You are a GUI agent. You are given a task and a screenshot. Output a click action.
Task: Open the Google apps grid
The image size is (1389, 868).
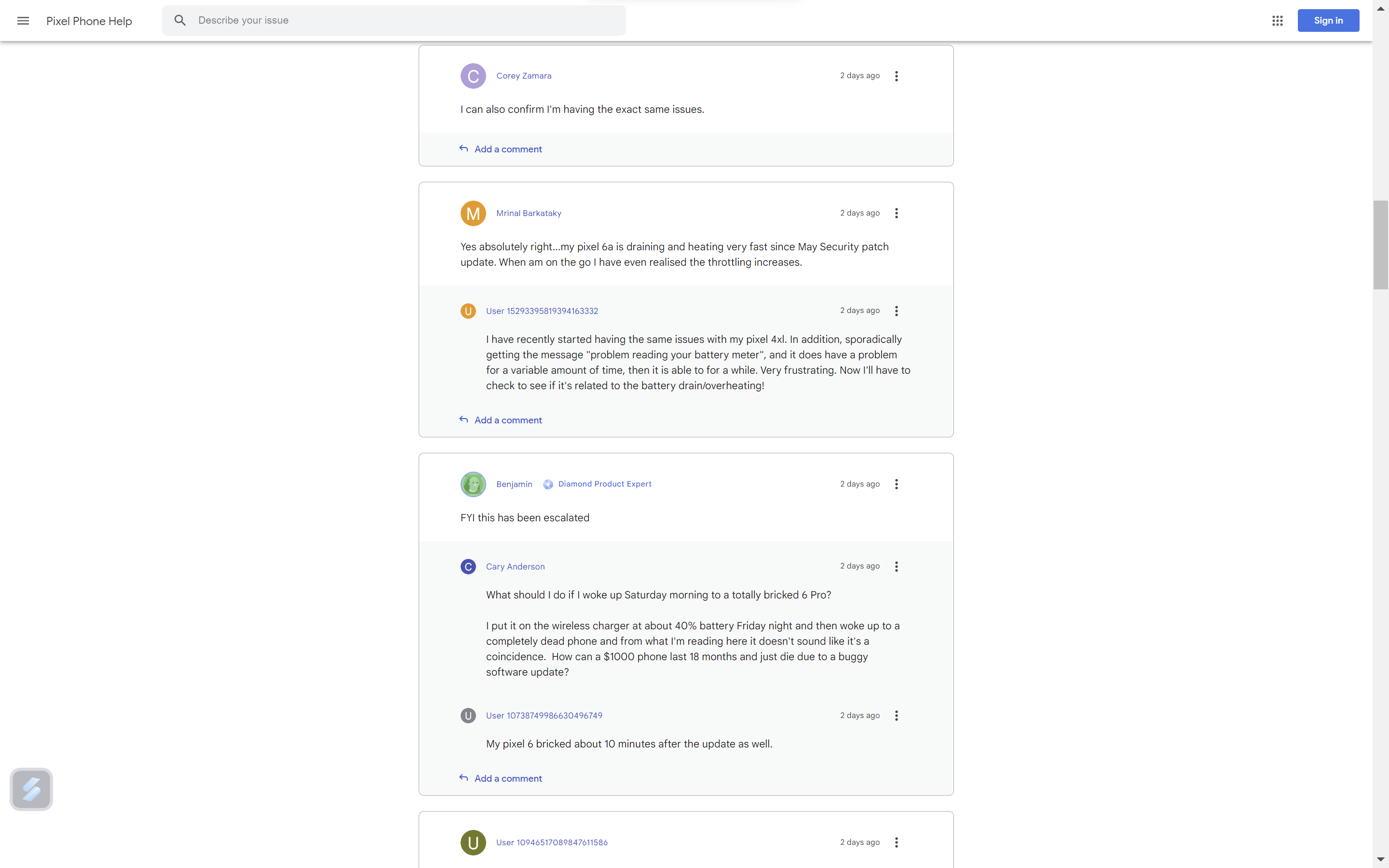point(1277,21)
